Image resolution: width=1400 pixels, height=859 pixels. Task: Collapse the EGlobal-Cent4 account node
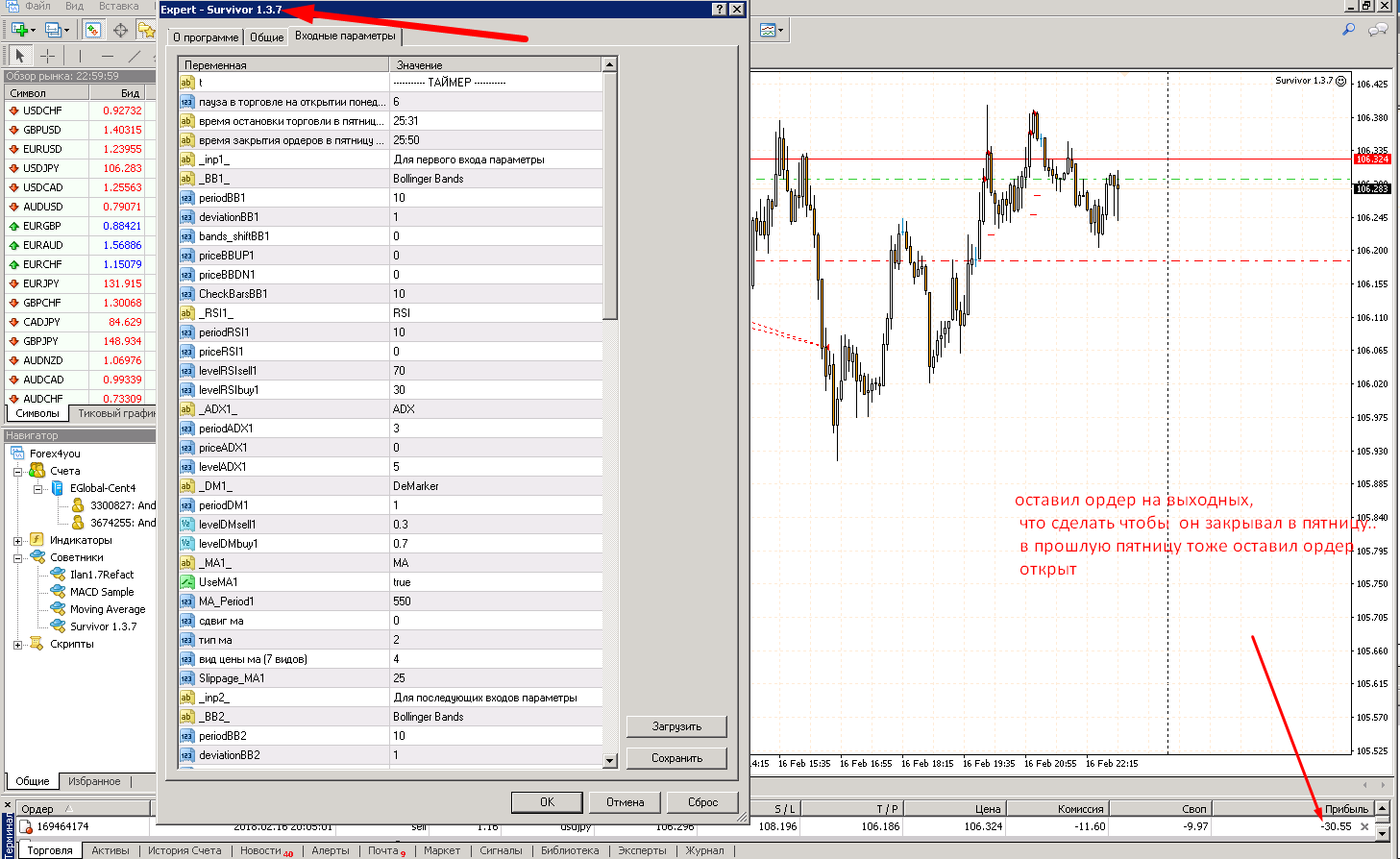click(x=37, y=489)
